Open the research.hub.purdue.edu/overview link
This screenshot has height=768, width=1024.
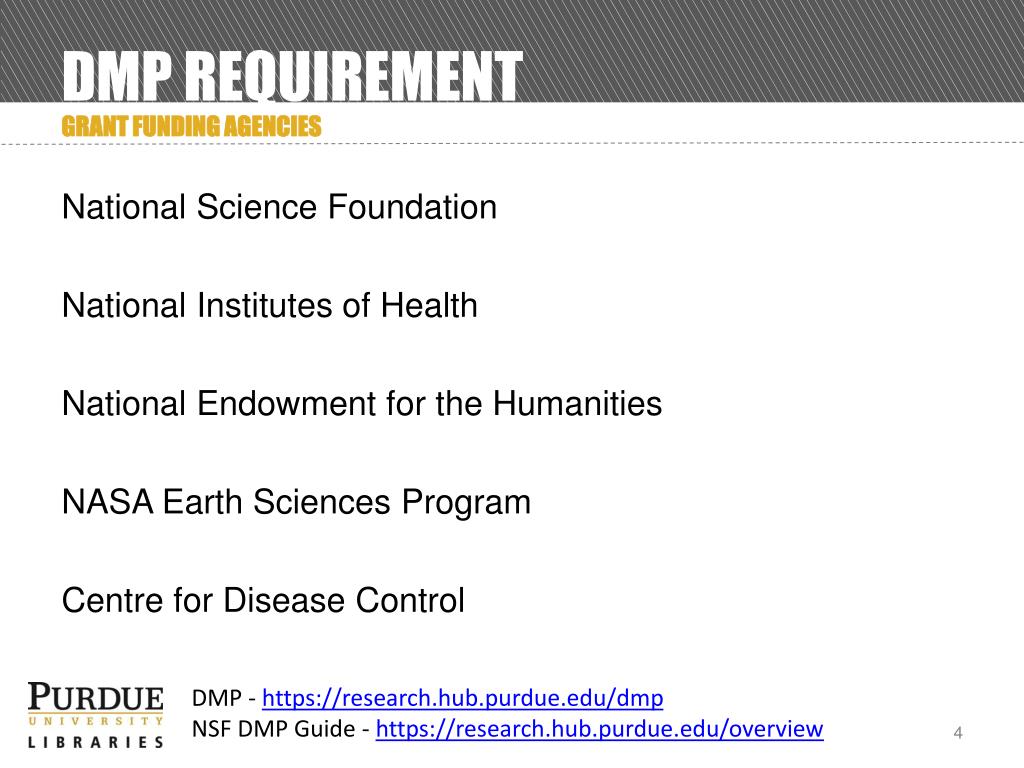click(600, 729)
